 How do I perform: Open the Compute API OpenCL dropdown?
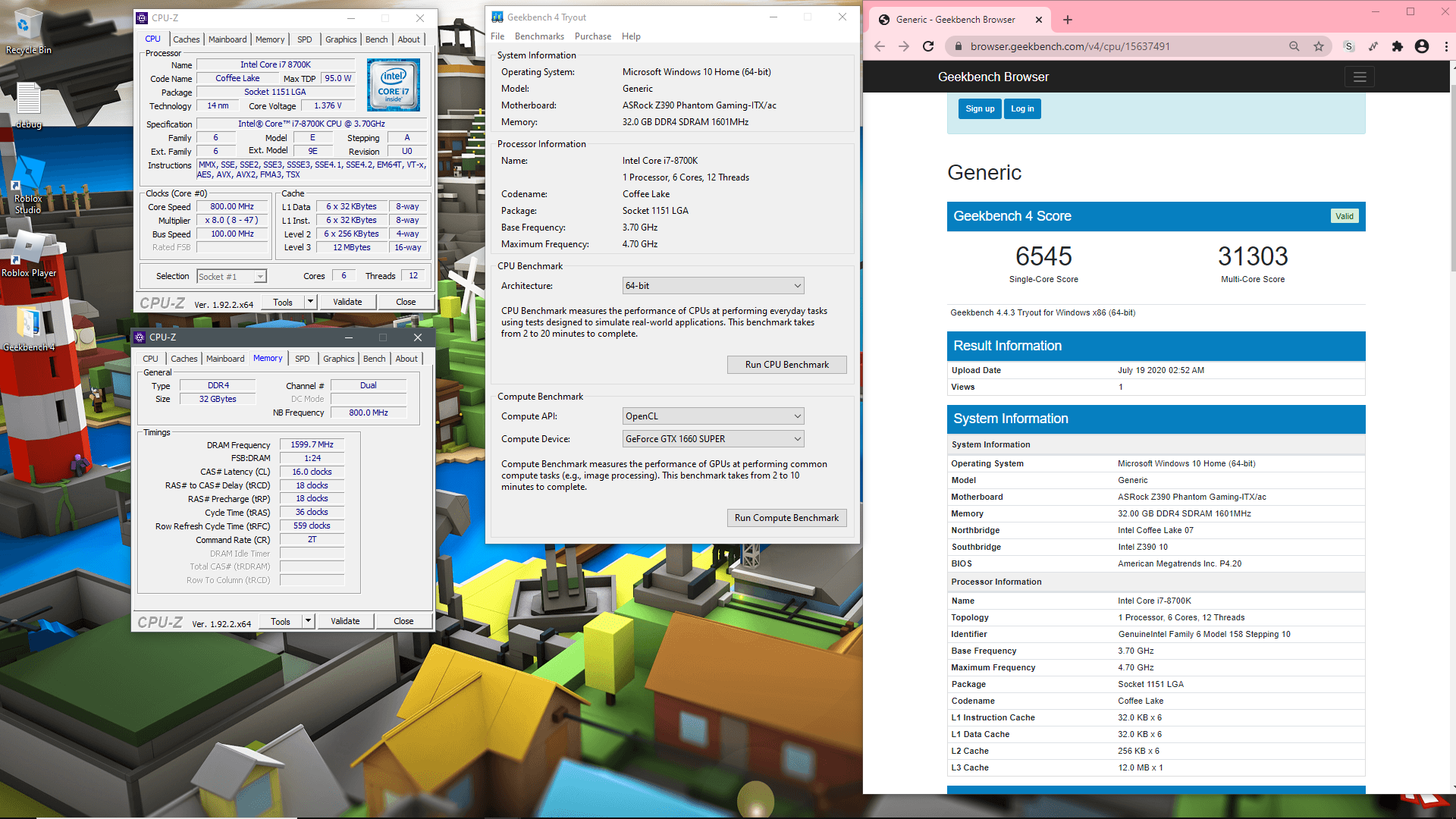[713, 416]
